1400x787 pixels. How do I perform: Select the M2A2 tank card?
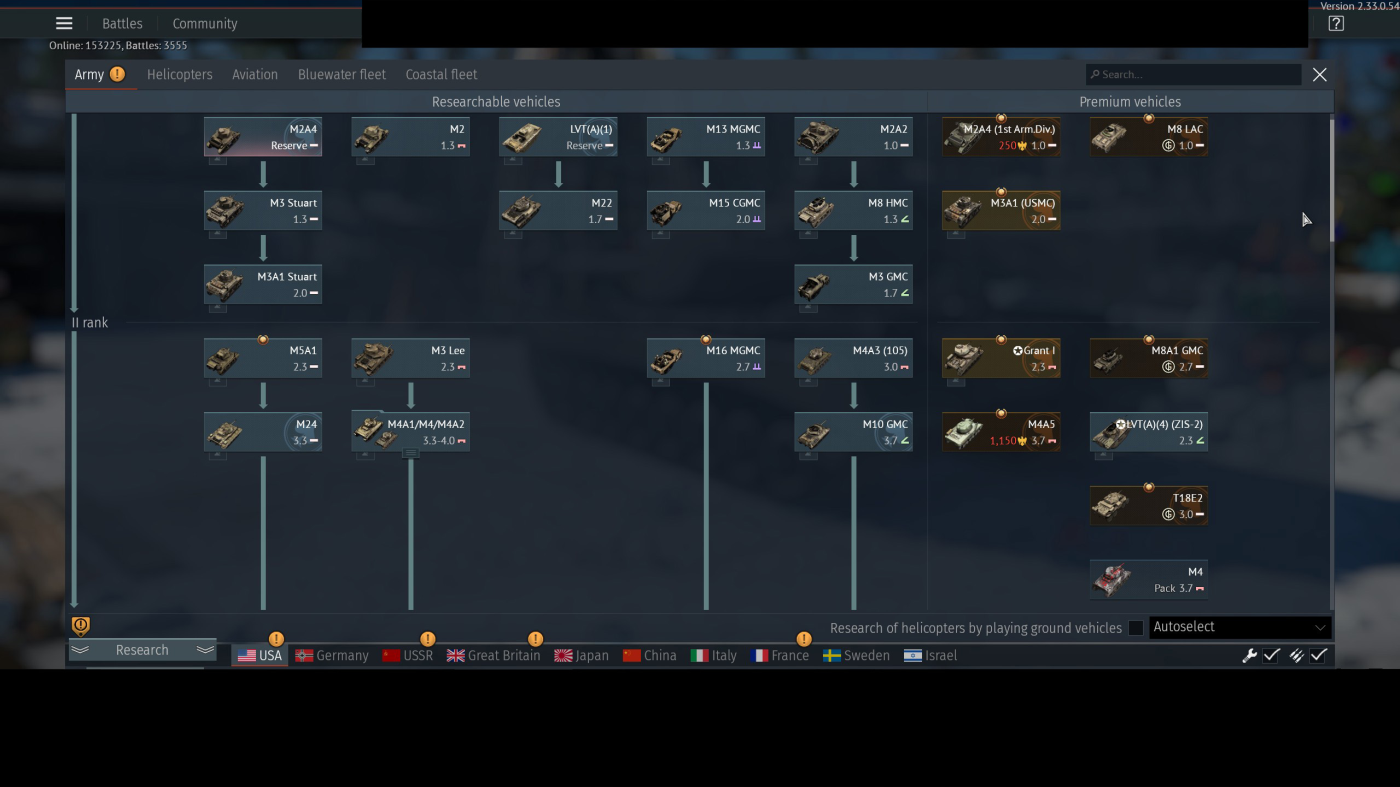point(853,137)
